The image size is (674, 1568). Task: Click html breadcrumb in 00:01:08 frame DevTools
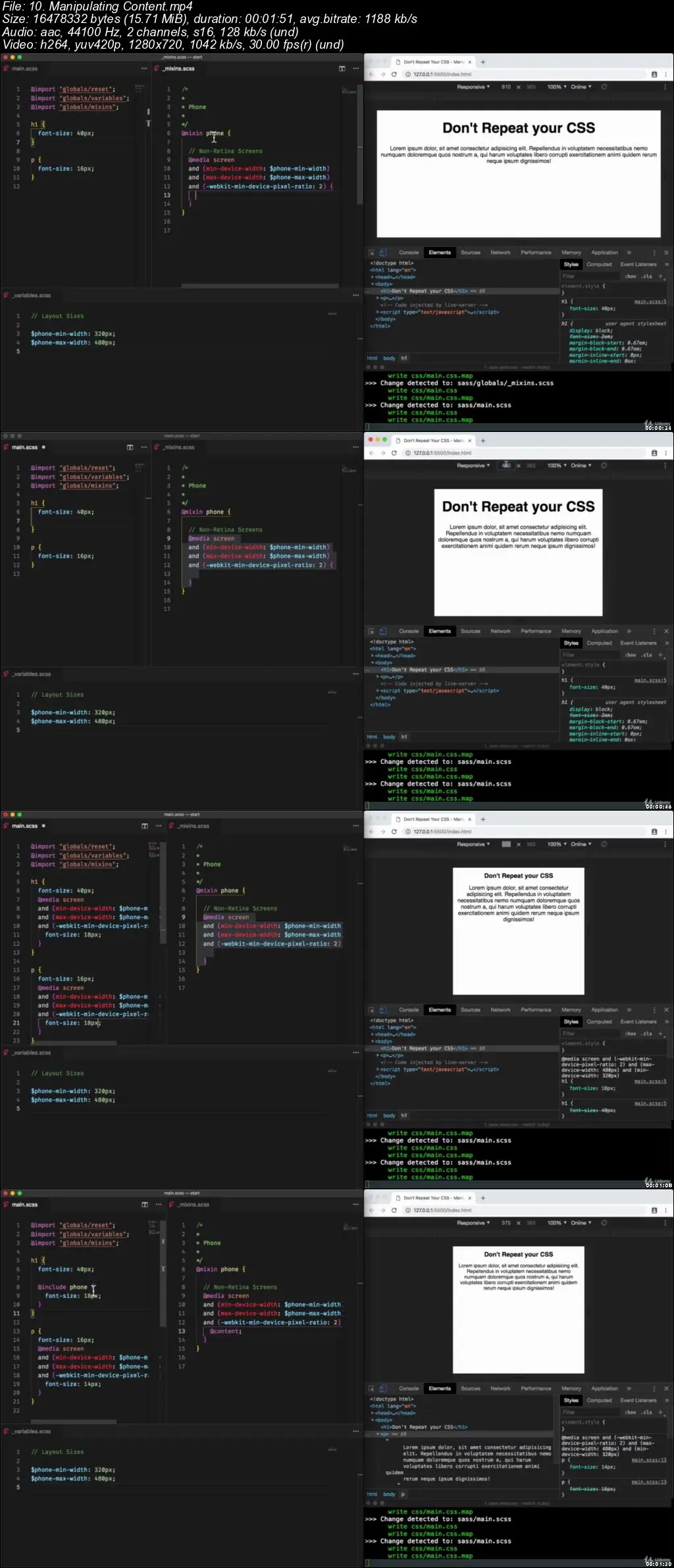[x=373, y=1116]
